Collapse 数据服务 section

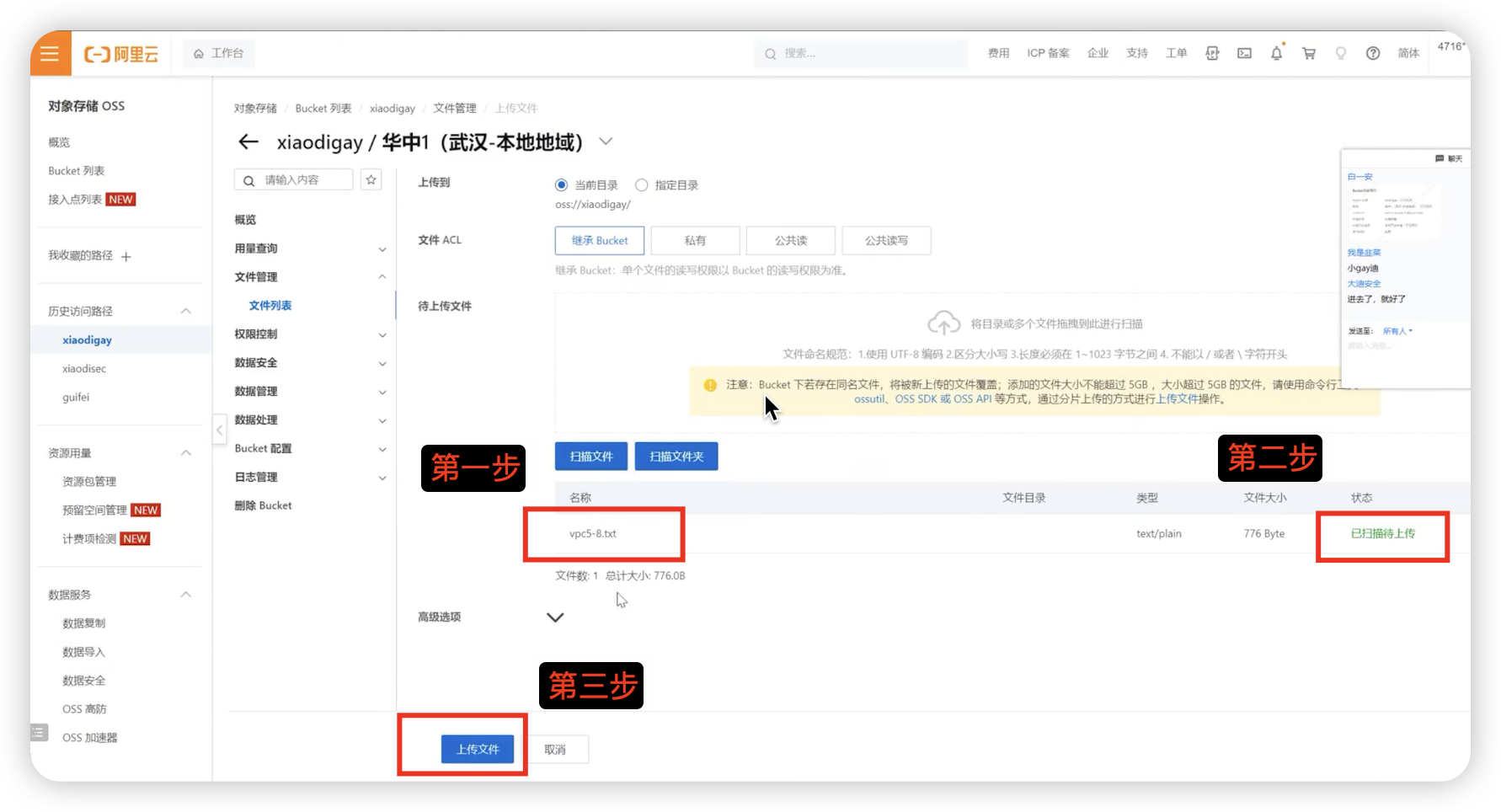click(186, 595)
